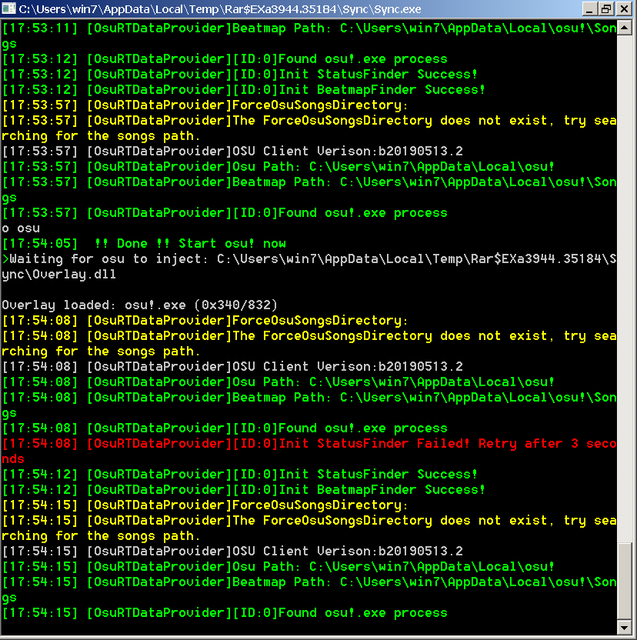Click the 17:54:12 'Init StatusFinder Success!' line
Screen dimensions: 637x640
240,474
